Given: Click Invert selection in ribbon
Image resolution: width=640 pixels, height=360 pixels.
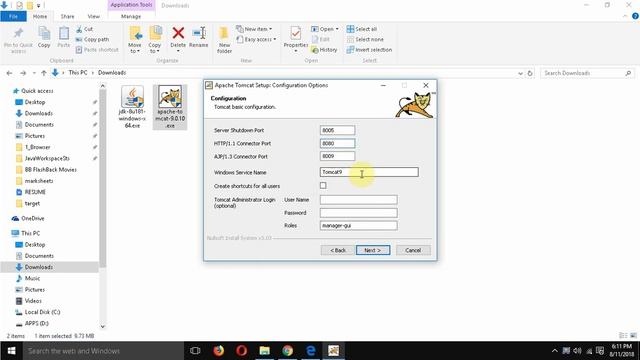Looking at the screenshot, I should tap(369, 50).
